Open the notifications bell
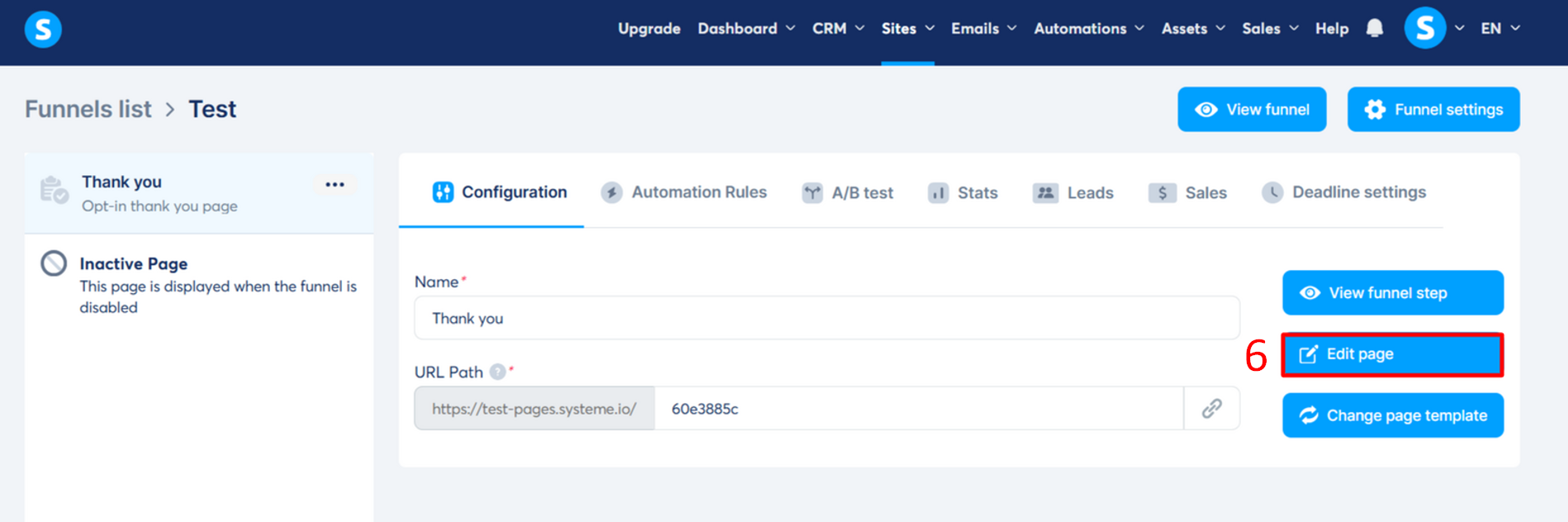The height and width of the screenshot is (522, 1568). 1375,28
